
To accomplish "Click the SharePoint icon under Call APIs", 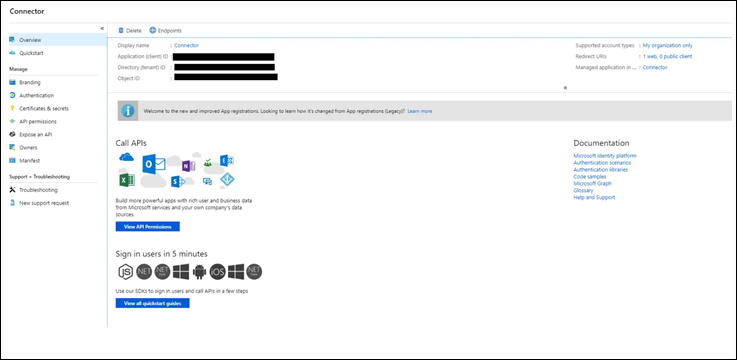I will (x=178, y=181).
